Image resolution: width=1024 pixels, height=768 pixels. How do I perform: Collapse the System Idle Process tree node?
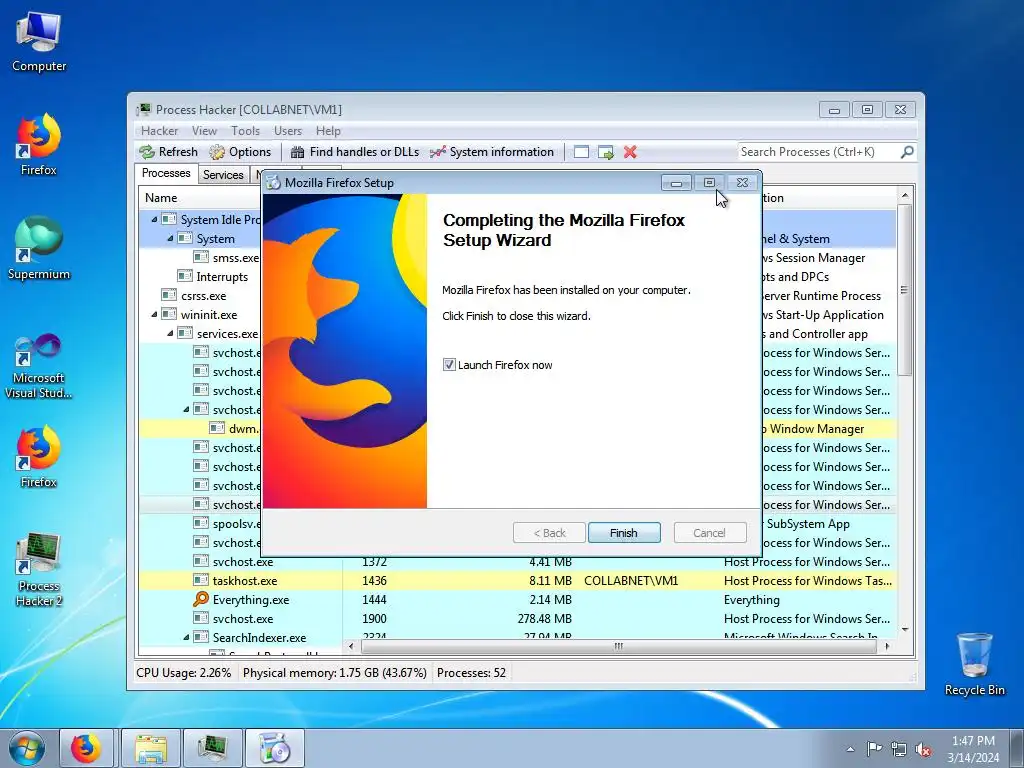(154, 219)
